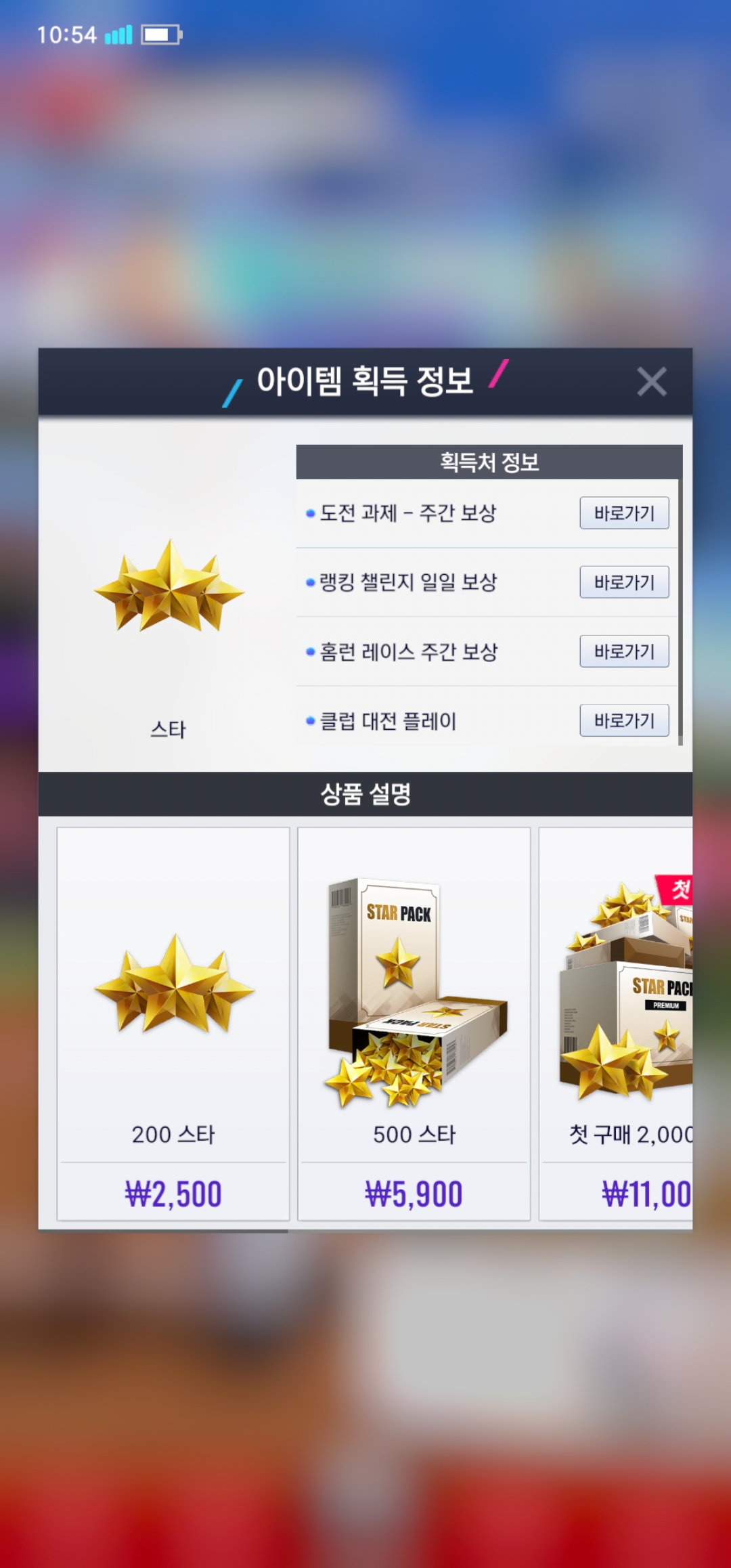The height and width of the screenshot is (1568, 731).
Task: Close the 아이템 획득 정보 dialog
Action: (652, 381)
